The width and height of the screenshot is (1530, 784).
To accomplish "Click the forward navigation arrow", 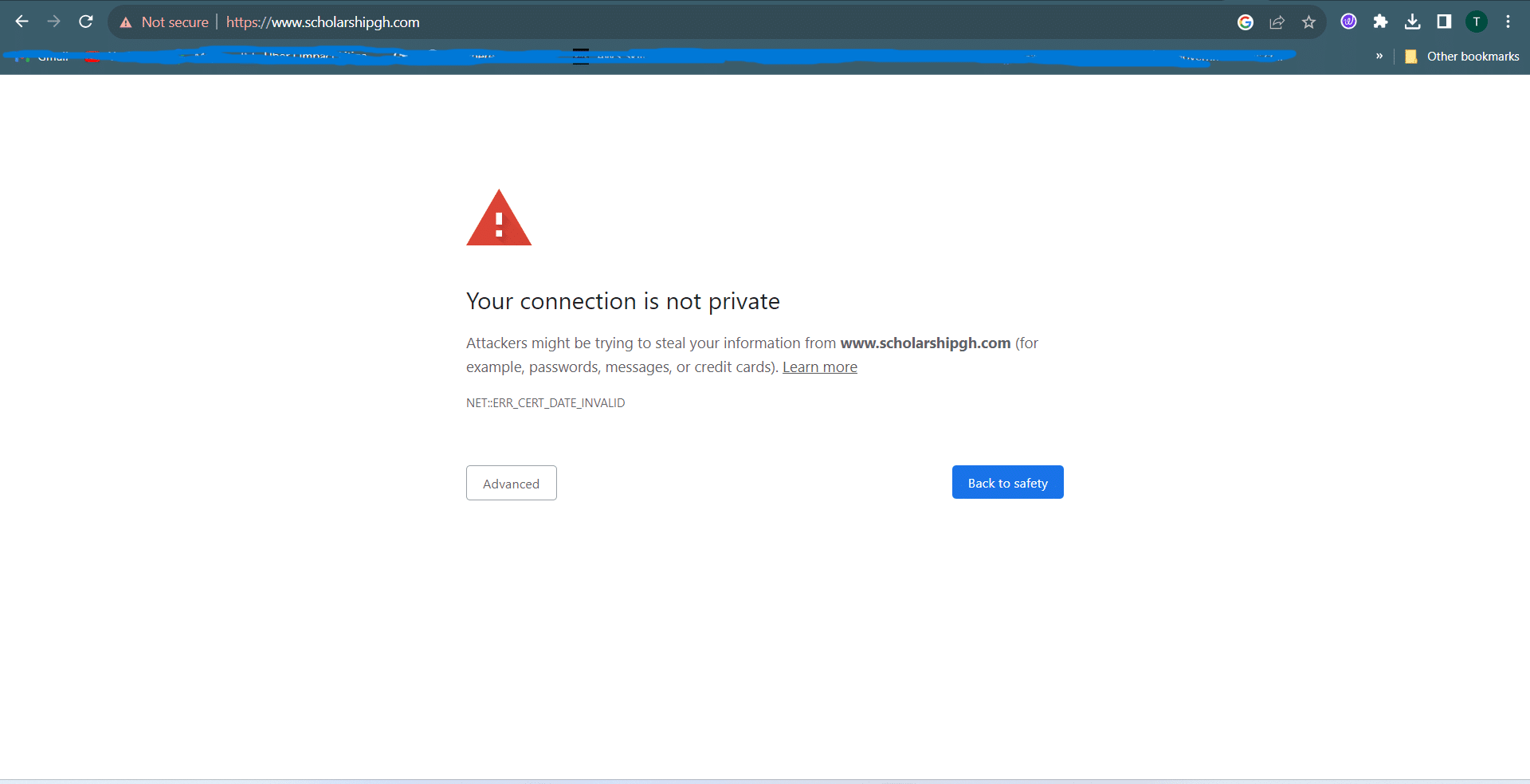I will coord(54,22).
